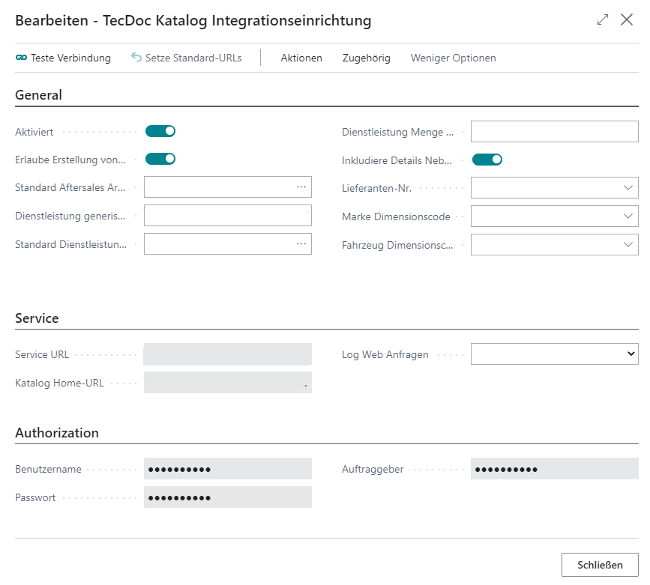Viewport: 650px width, 585px height.
Task: Open the Standard Dienstleistung ellipsis lookup
Action: tap(301, 244)
